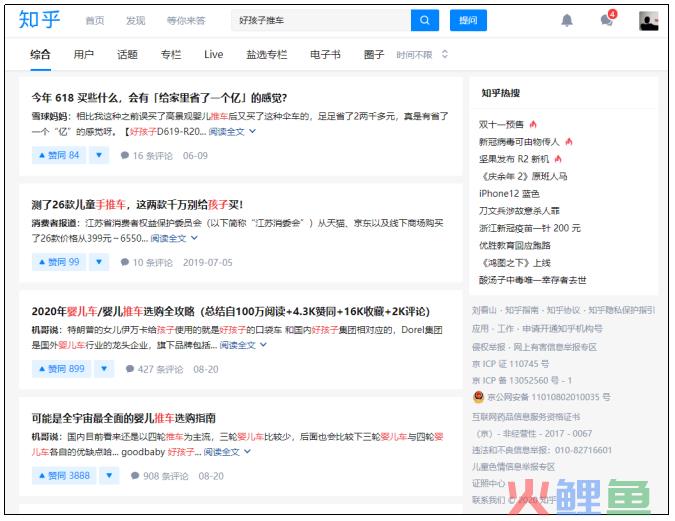Image resolution: width=675 pixels, height=521 pixels.
Task: Downvote the post with 赞同 99
Action: (99, 262)
